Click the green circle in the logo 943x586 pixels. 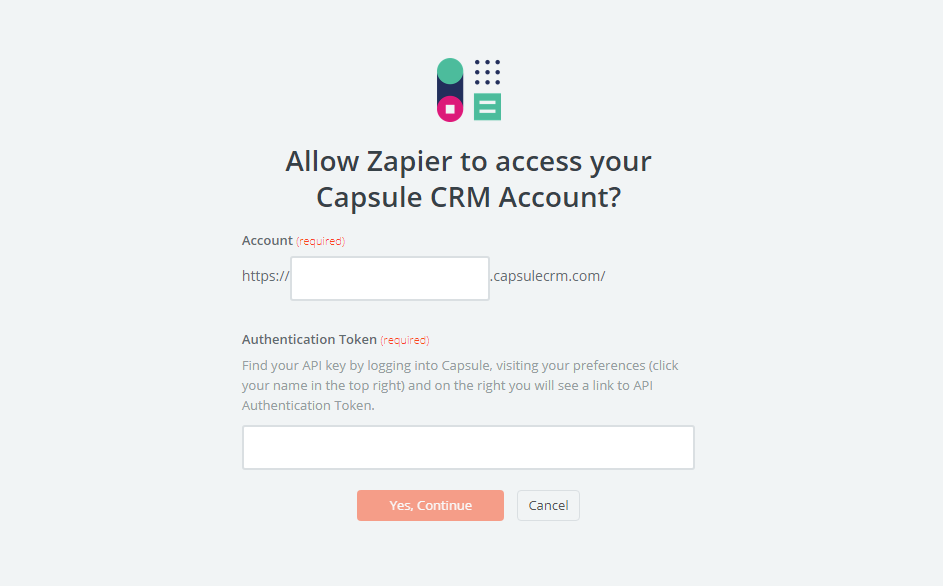coord(450,71)
